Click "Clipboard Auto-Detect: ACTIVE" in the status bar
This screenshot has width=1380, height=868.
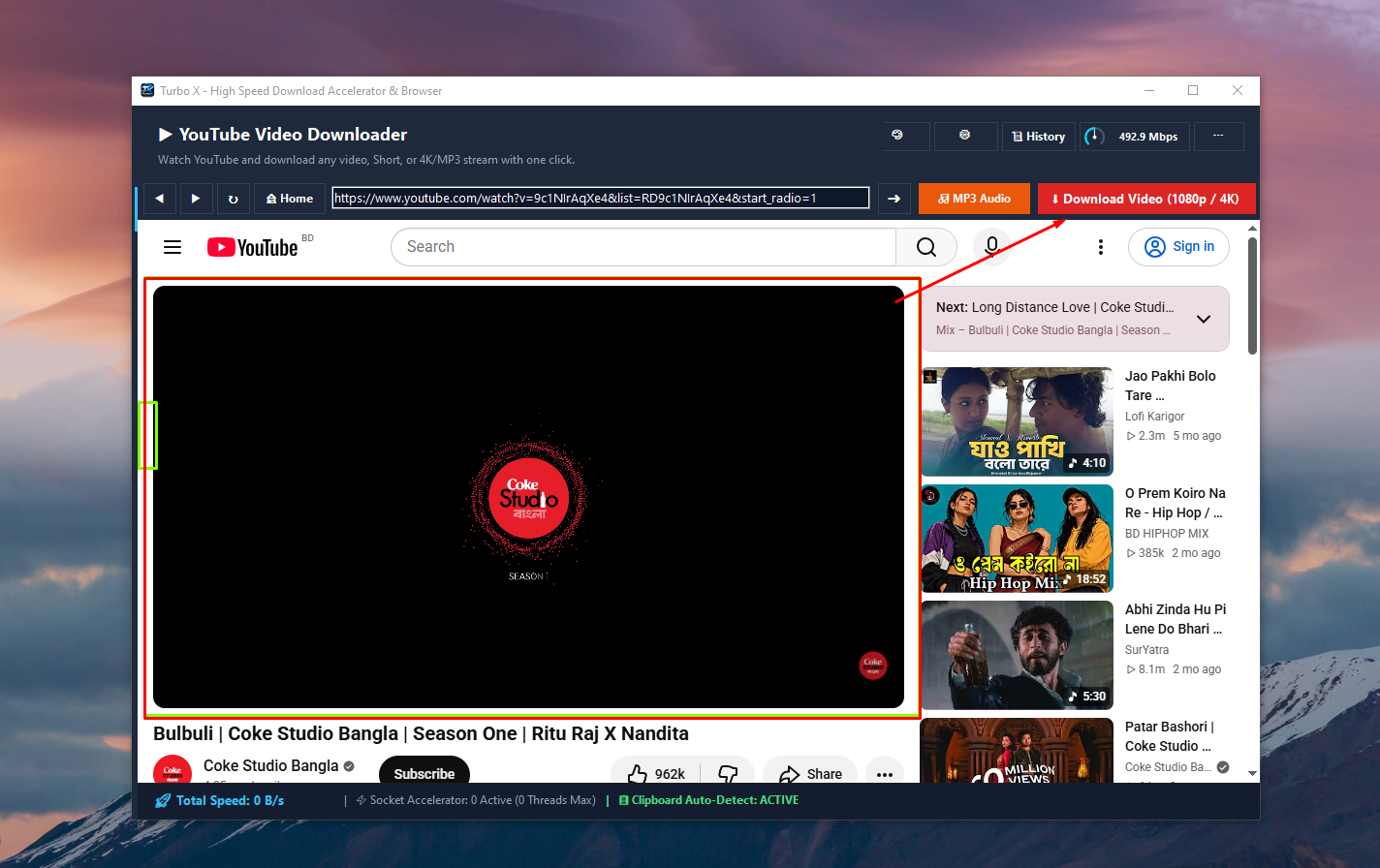(708, 800)
